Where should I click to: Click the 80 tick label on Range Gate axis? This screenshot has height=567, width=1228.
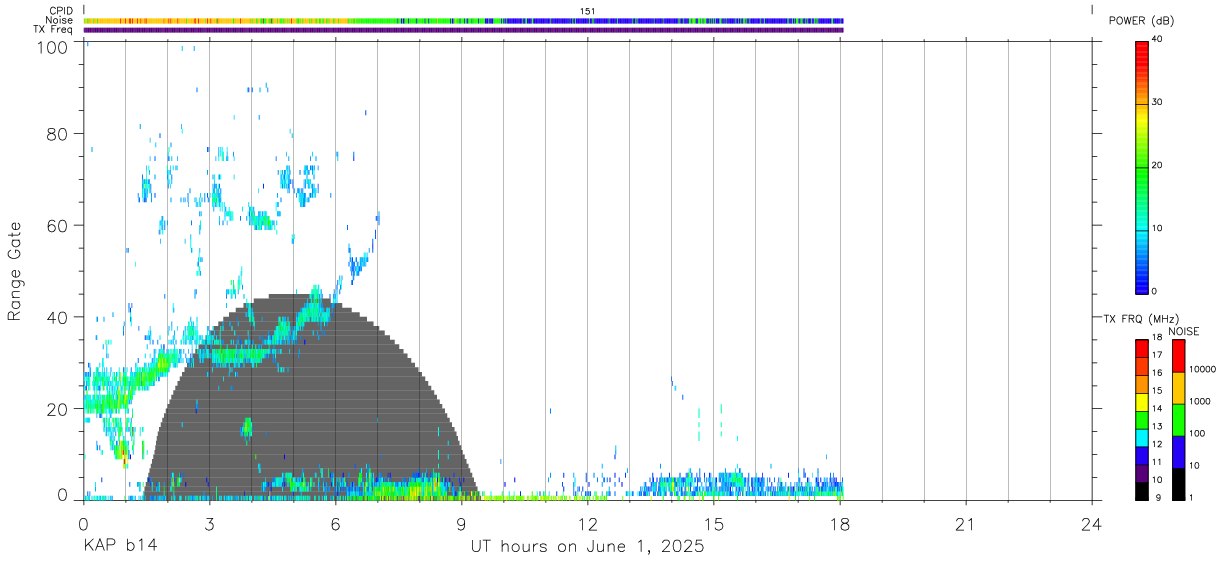point(56,133)
